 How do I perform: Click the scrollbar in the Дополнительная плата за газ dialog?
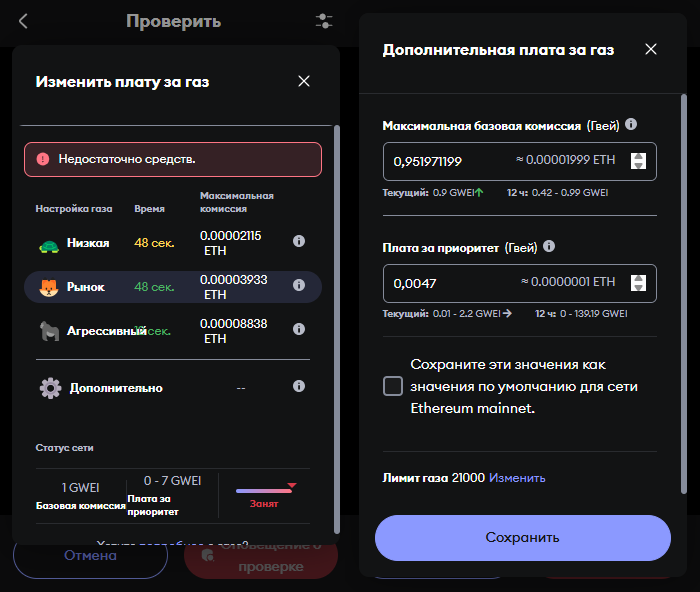click(x=683, y=294)
